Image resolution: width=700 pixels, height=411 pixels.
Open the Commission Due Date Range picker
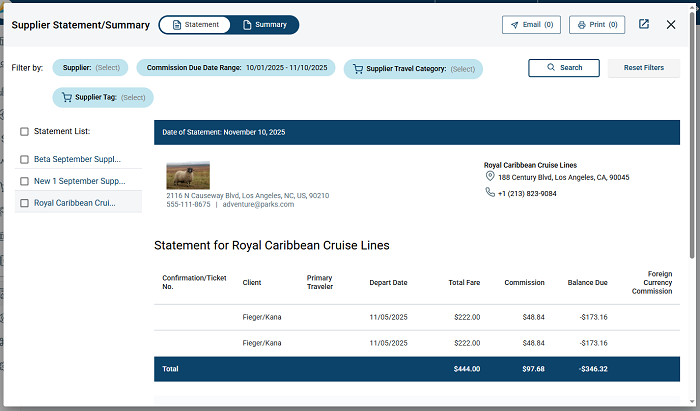[237, 68]
